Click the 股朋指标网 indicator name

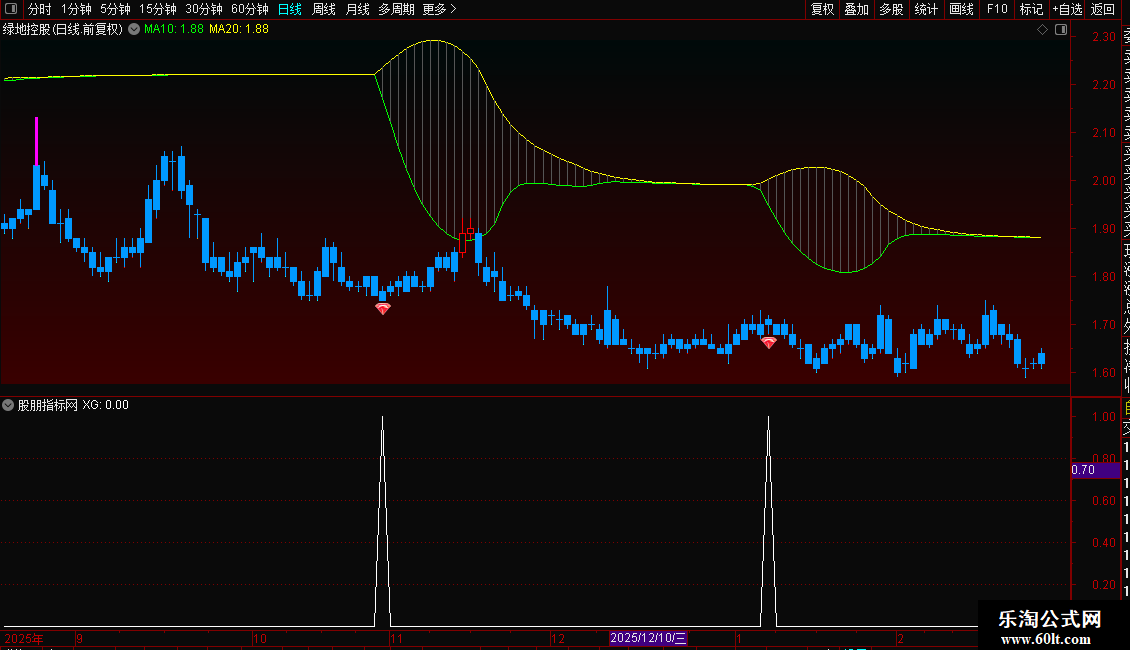tap(48, 405)
